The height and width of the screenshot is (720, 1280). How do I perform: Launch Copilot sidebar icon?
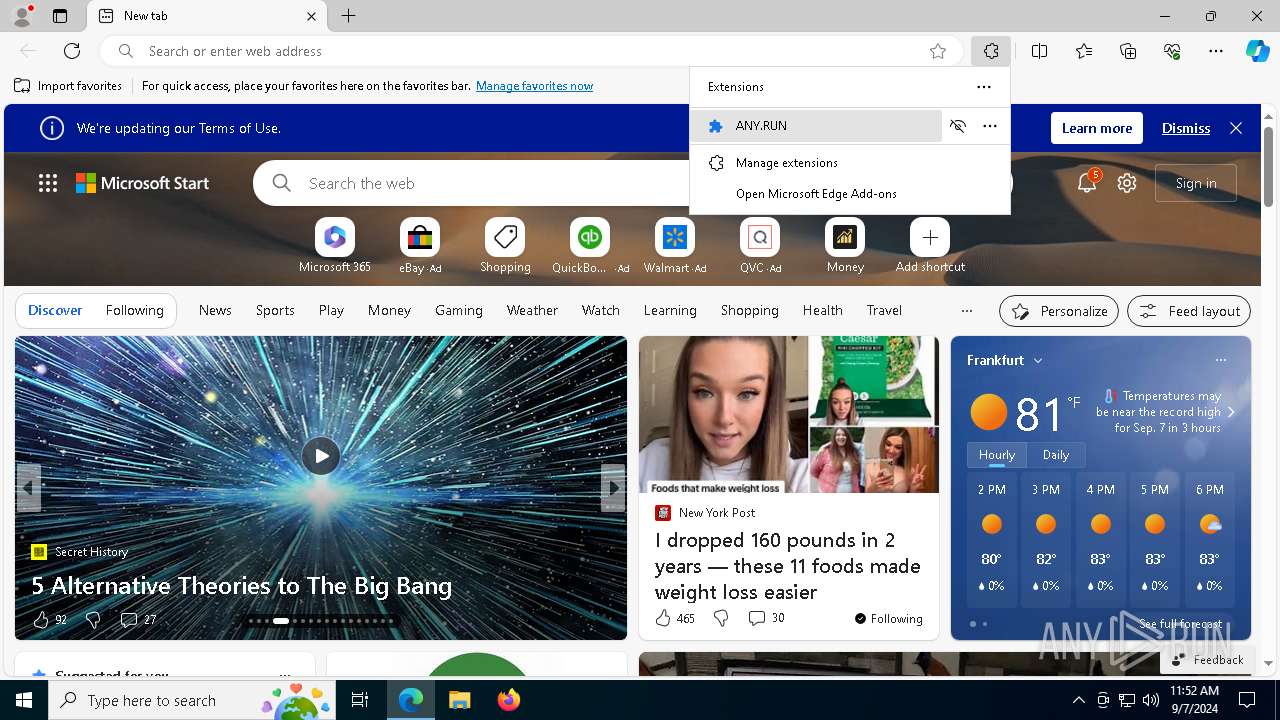pyautogui.click(x=1257, y=51)
